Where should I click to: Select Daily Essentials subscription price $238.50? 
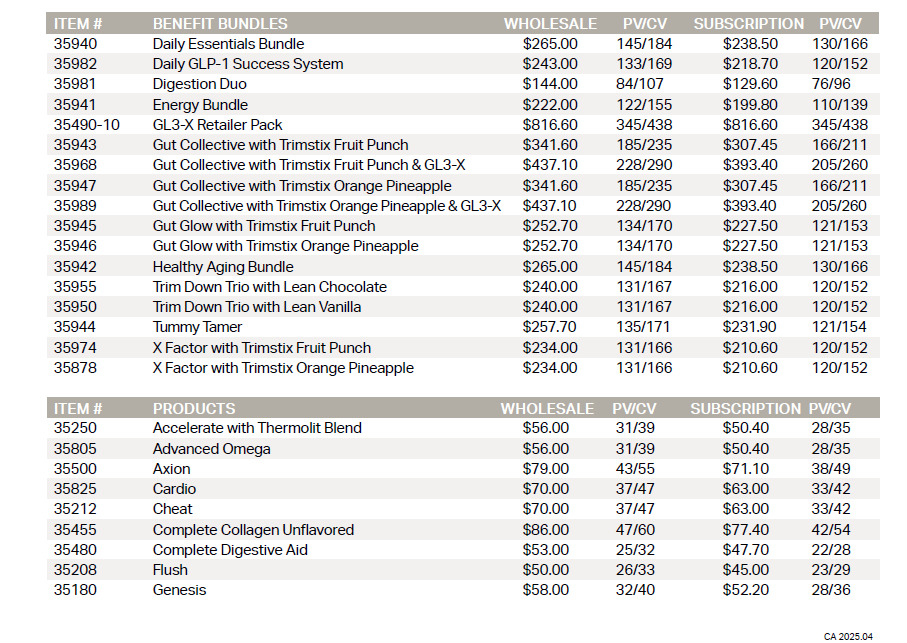click(x=749, y=44)
